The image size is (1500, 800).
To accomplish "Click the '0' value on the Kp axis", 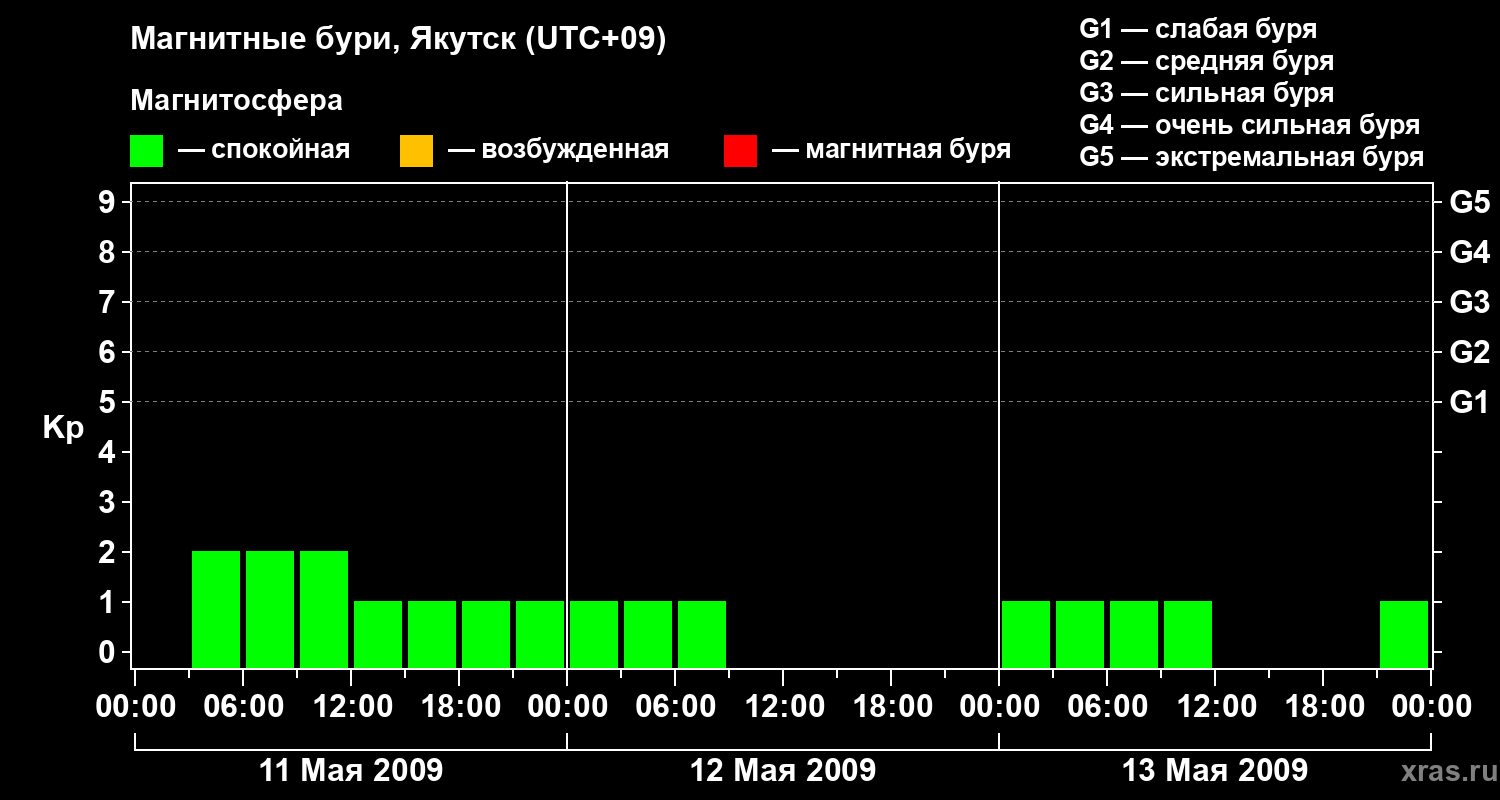I will pyautogui.click(x=109, y=653).
